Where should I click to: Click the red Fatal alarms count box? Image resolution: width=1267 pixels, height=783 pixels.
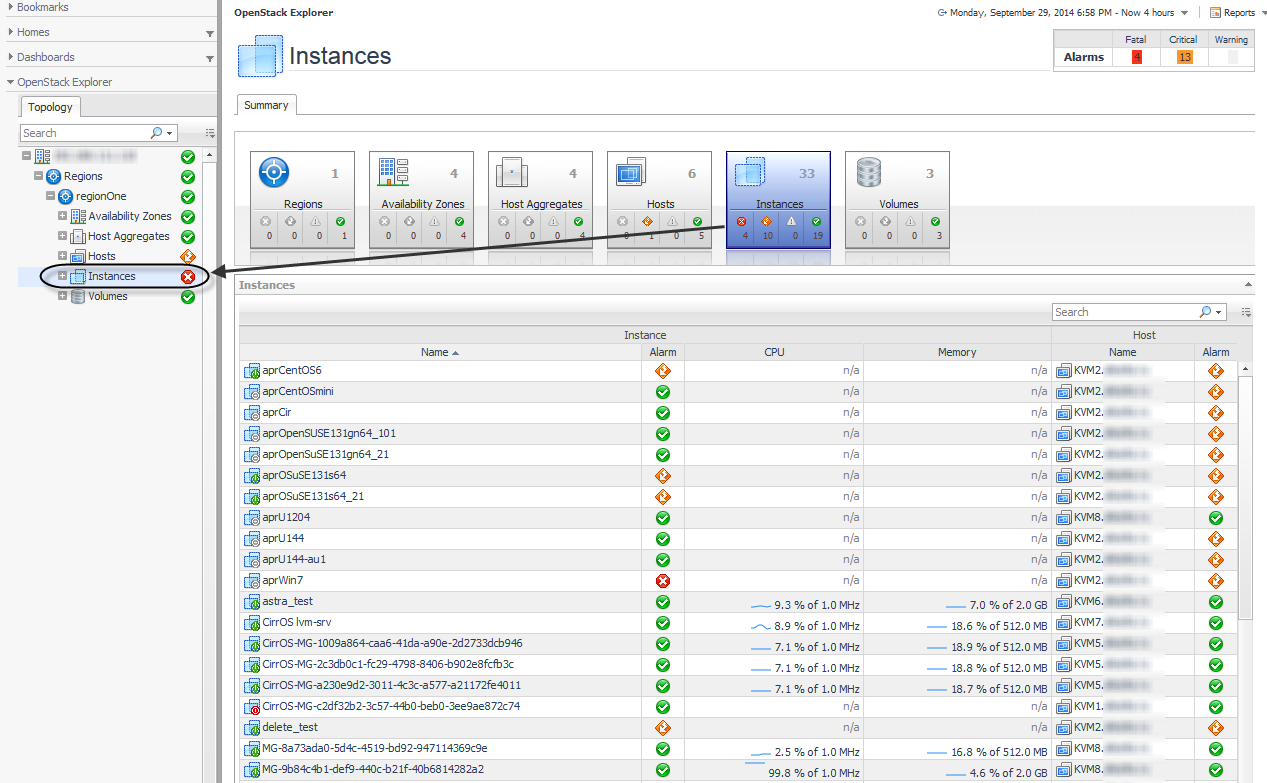tap(1136, 57)
